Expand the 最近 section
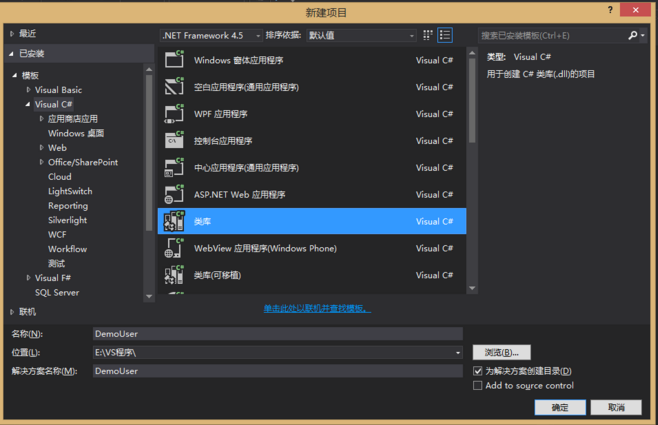658x425 pixels. click(12, 34)
